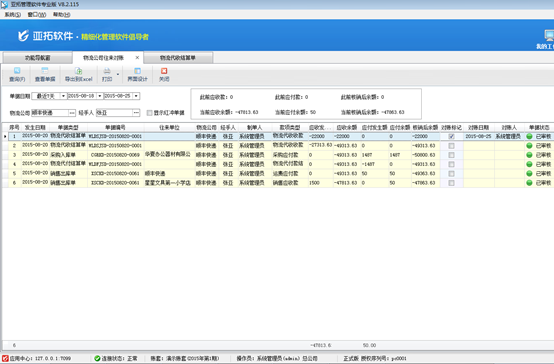This screenshot has width=554, height=364.
Task: Check 对账标记 checkbox in row 2
Action: pos(451,146)
